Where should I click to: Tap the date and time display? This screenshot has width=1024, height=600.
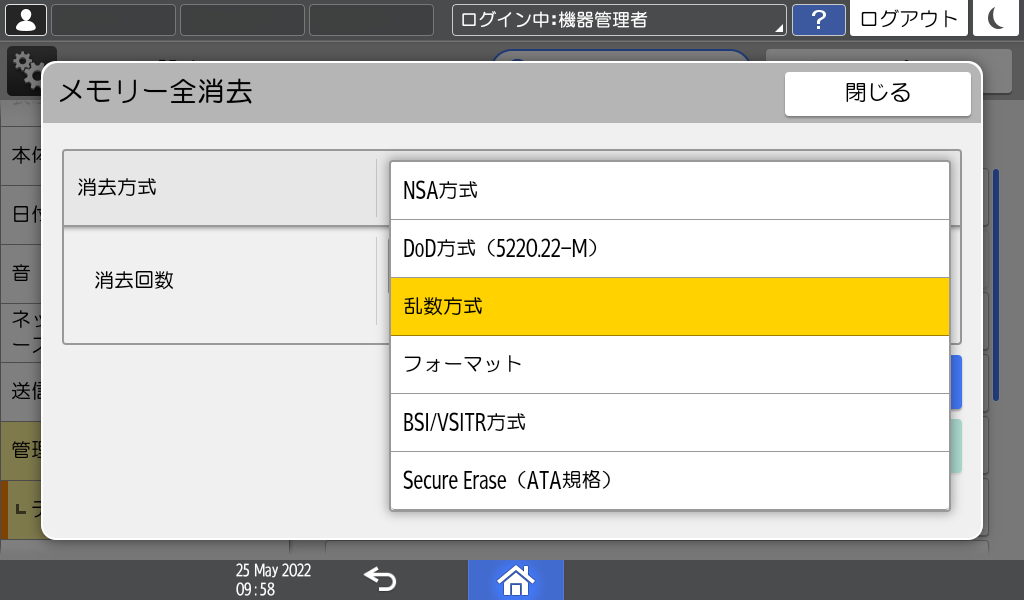[273, 579]
